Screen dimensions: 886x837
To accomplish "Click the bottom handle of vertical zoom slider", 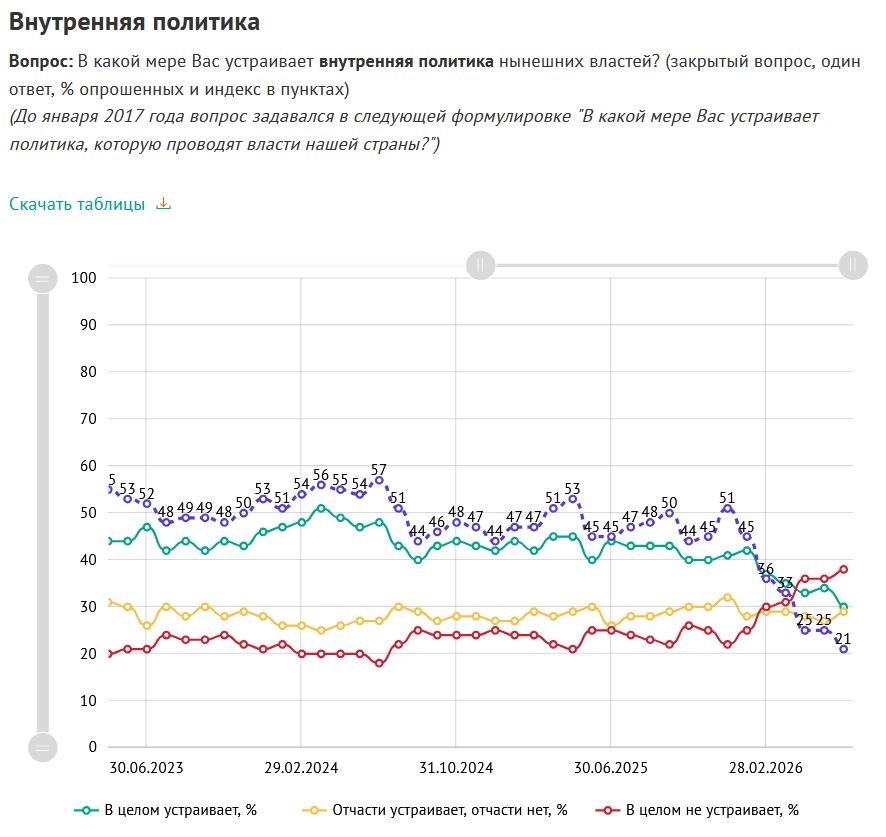I will point(43,748).
